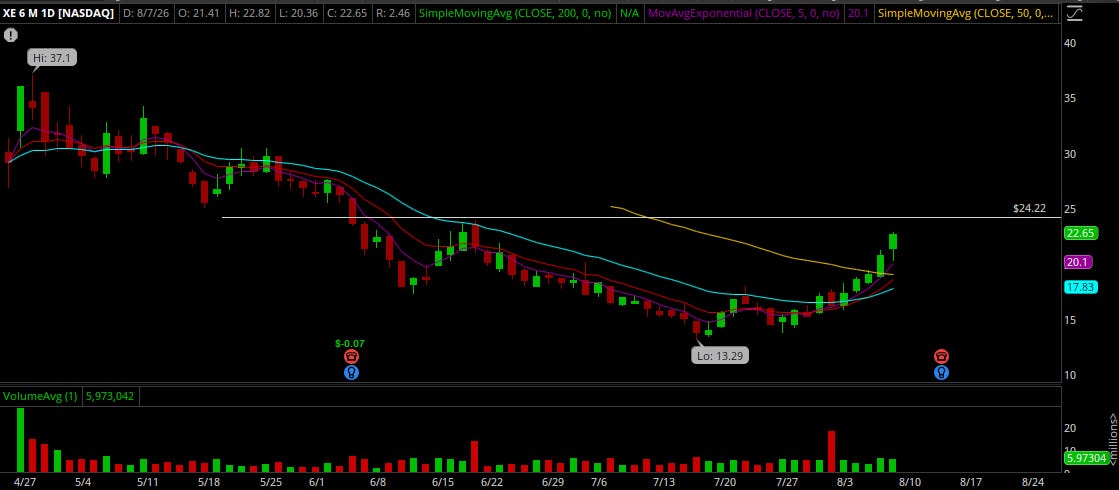This screenshot has width=1119, height=490.
Task: Select the Hi: 37.1 price bubble
Action: 51,58
